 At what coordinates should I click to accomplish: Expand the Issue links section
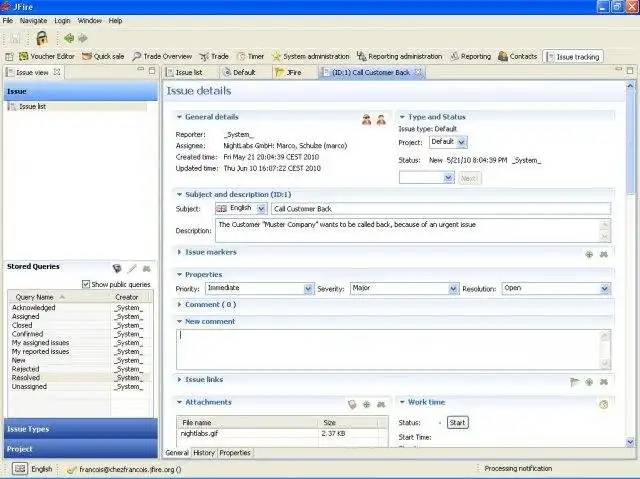coord(179,379)
